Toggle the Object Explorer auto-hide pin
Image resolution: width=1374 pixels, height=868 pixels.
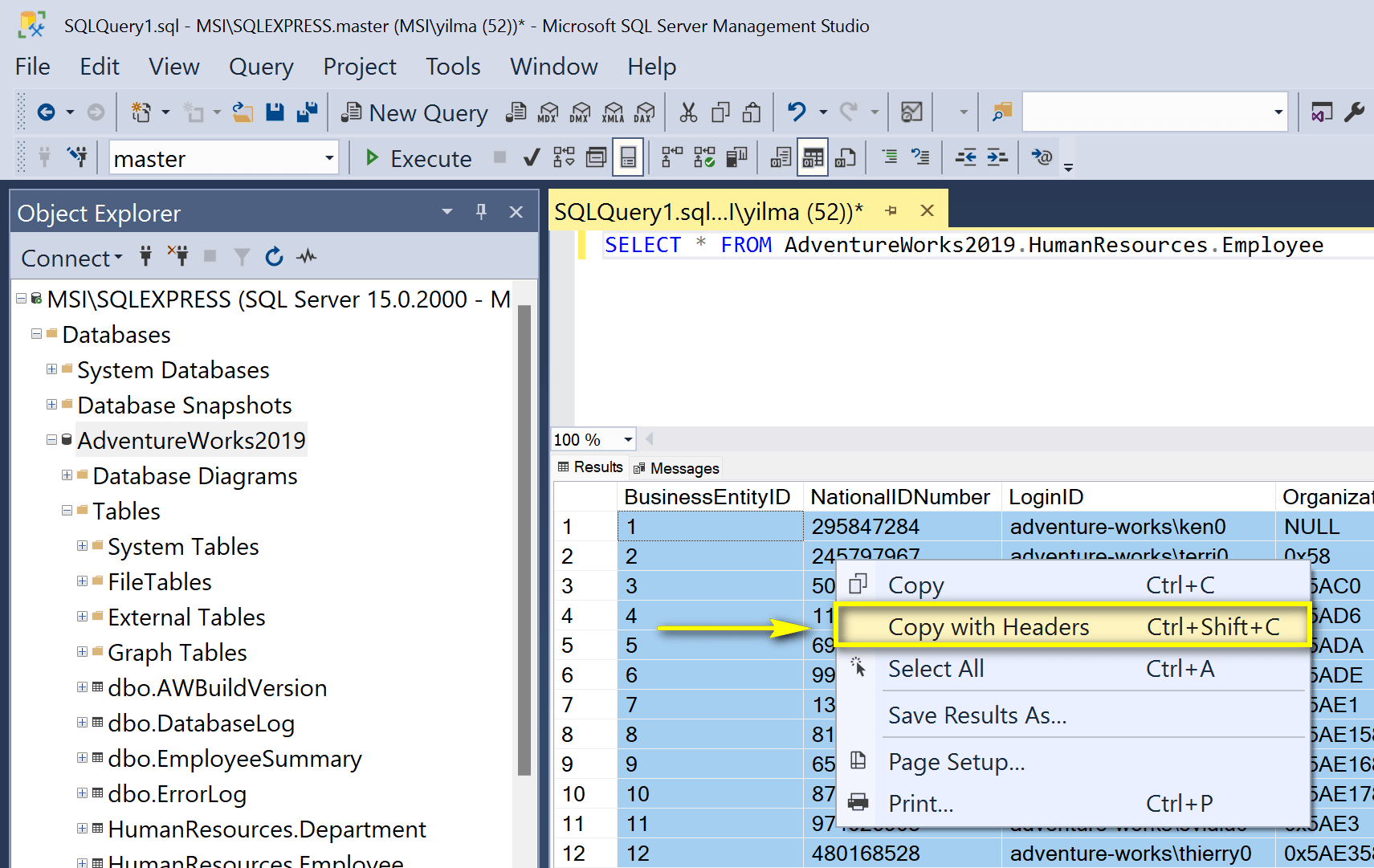481,211
